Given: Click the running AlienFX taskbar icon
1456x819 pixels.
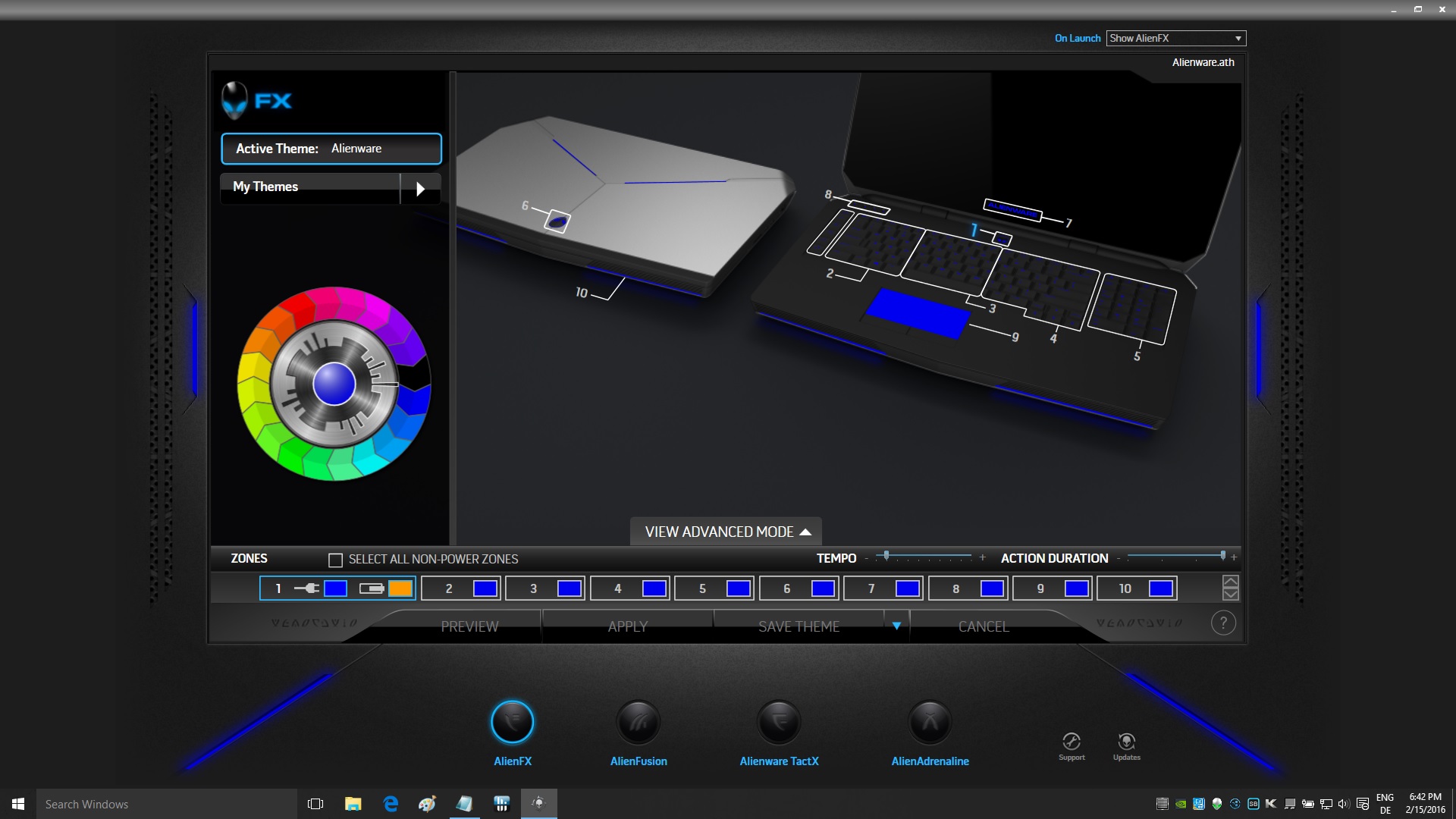Looking at the screenshot, I should point(539,804).
